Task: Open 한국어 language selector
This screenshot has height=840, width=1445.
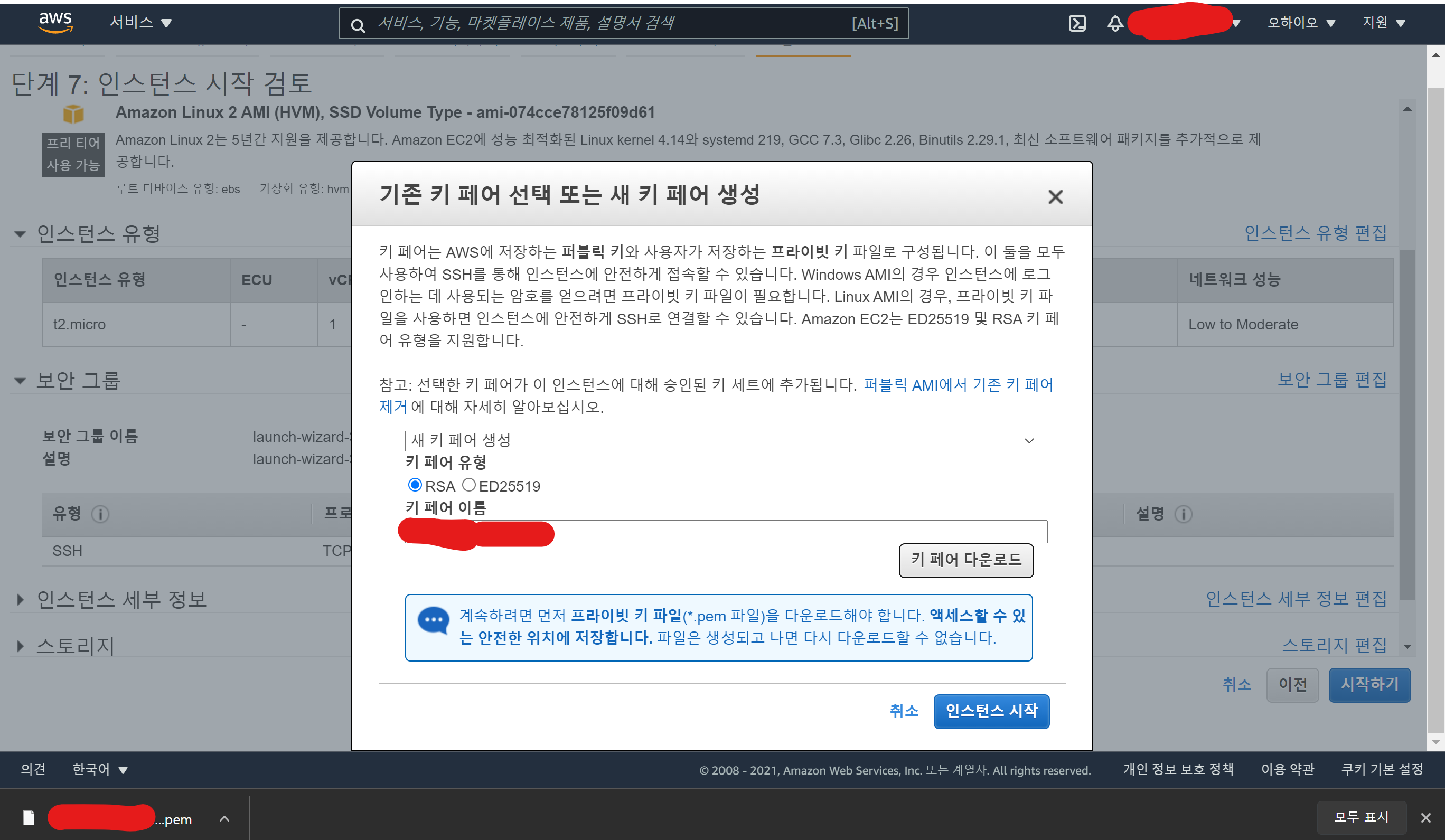Action: click(x=100, y=769)
